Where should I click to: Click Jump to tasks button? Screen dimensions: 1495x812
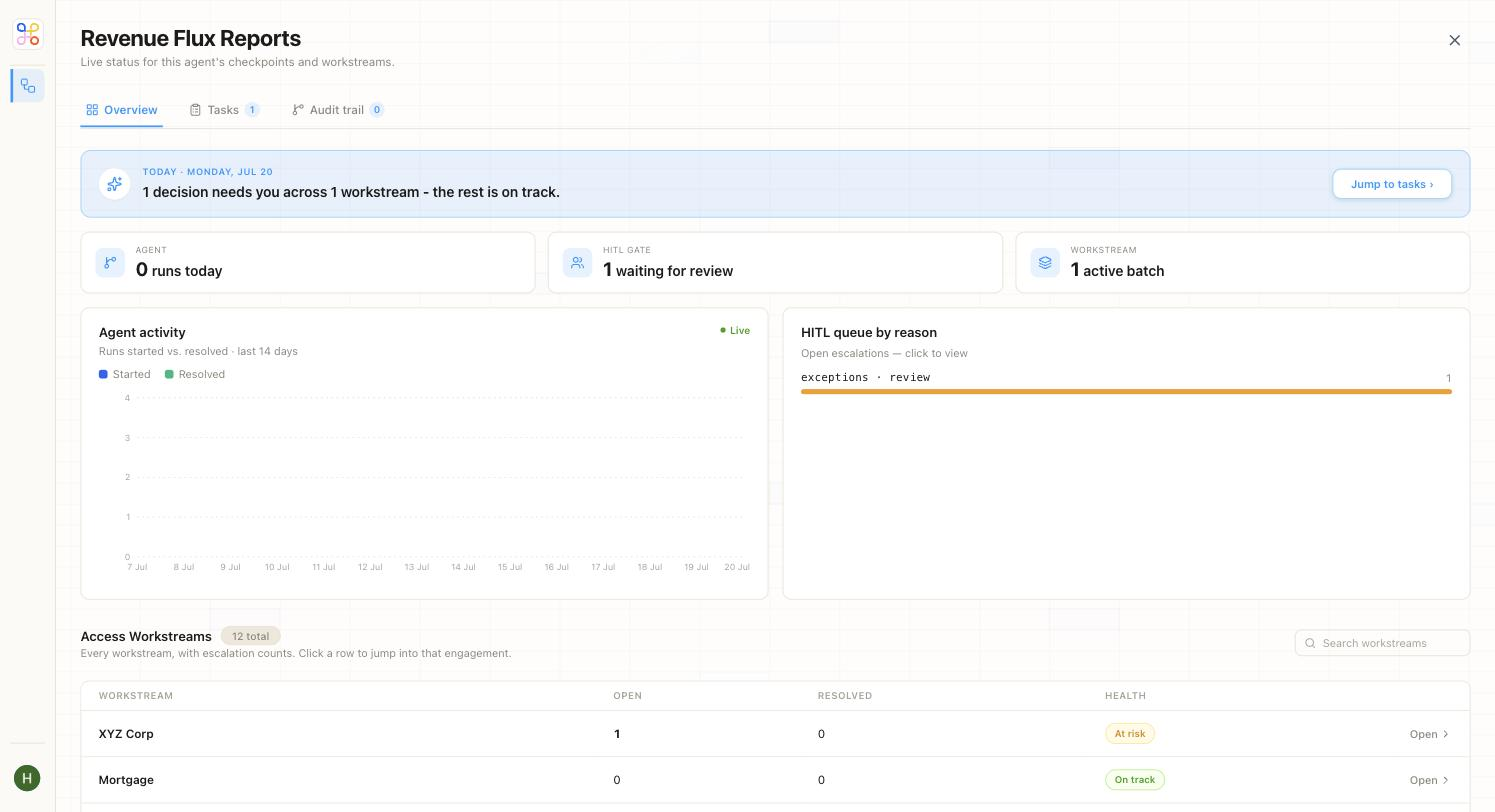(x=1391, y=184)
